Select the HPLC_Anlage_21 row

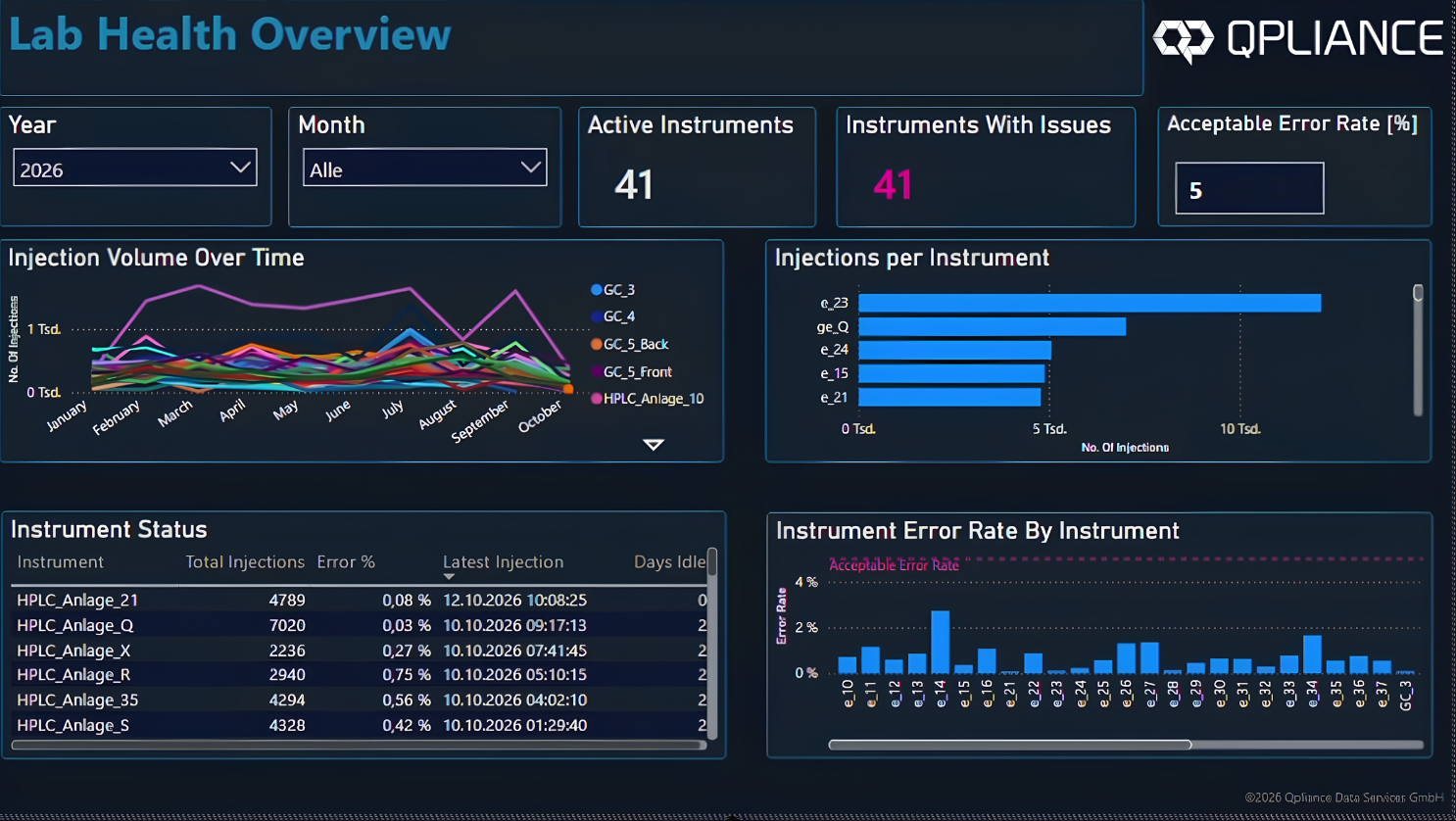point(359,600)
